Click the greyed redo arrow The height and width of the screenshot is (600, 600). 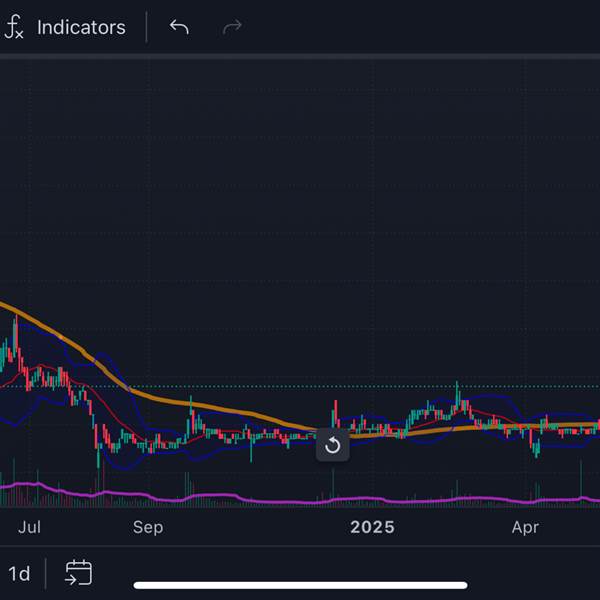point(232,27)
